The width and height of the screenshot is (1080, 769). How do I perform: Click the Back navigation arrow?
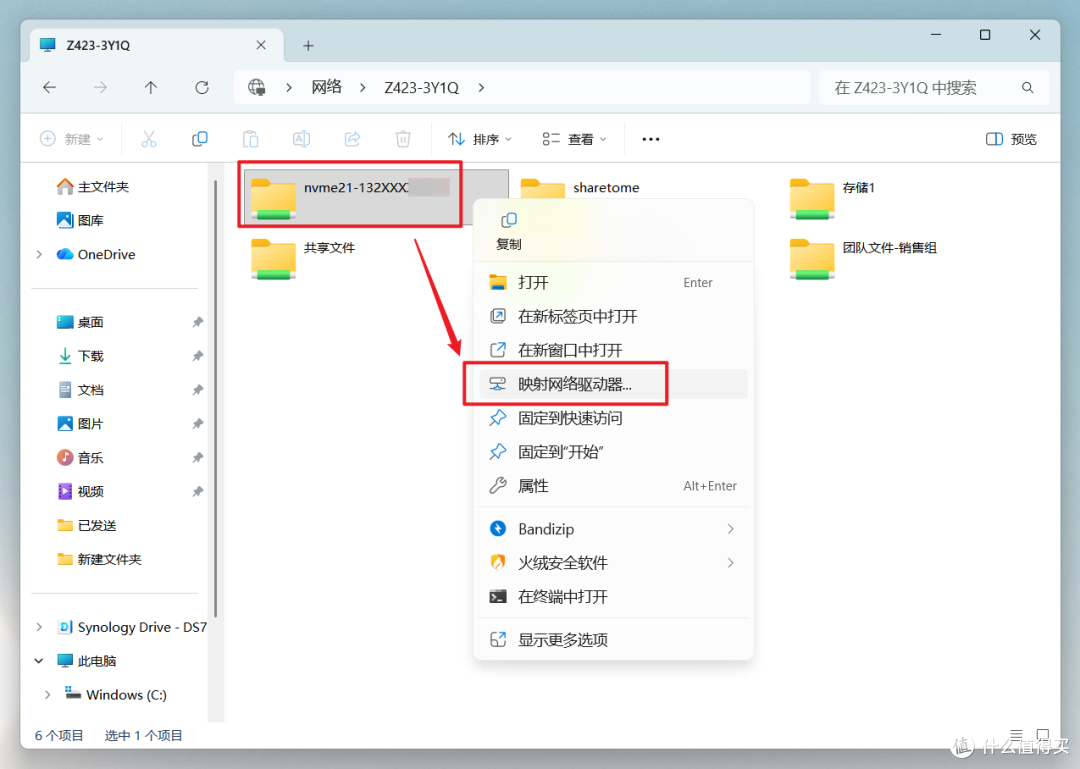[x=50, y=88]
